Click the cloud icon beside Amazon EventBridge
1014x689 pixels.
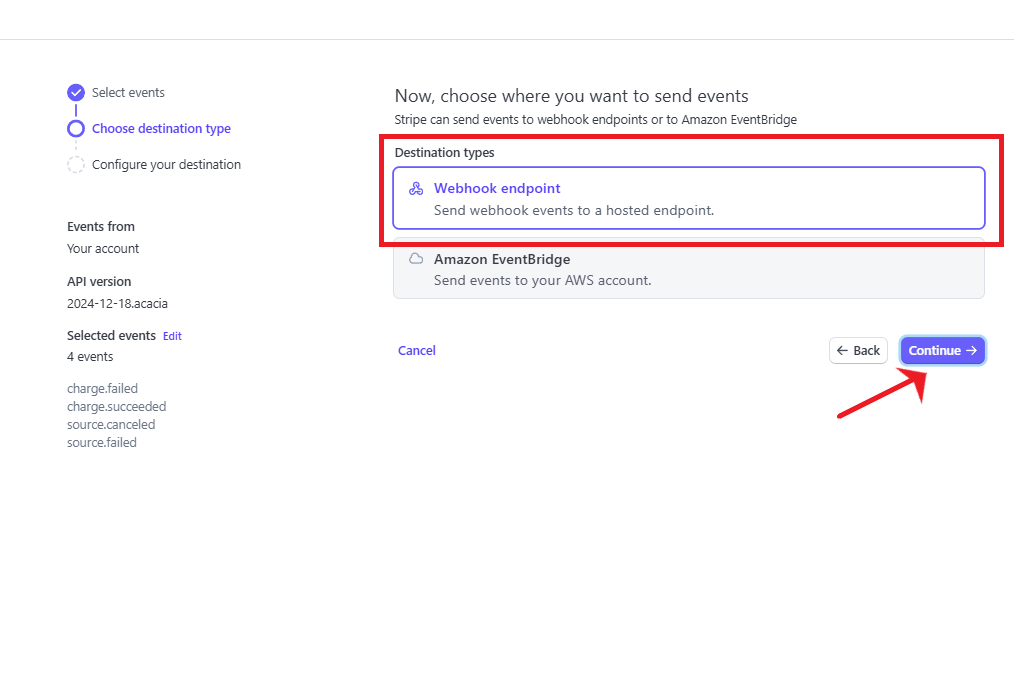pos(416,259)
